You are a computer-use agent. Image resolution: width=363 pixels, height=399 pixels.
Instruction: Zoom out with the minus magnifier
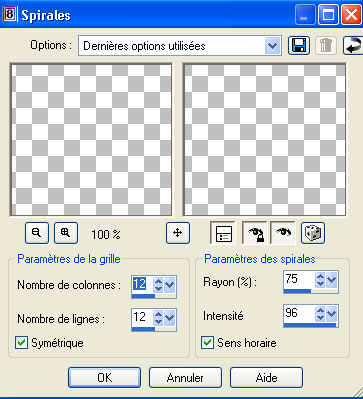click(37, 233)
